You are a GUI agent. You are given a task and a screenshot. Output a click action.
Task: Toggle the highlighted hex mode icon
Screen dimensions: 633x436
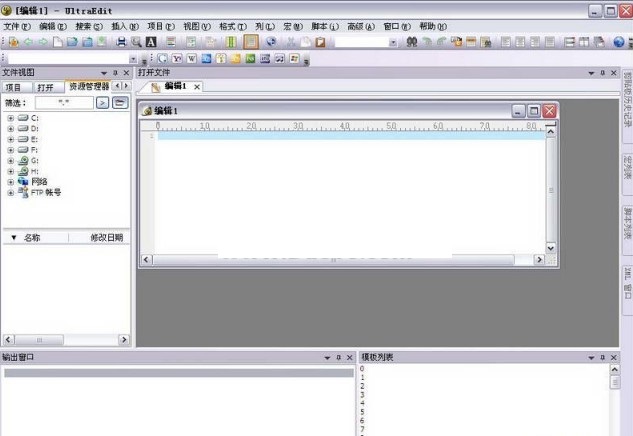[251, 42]
